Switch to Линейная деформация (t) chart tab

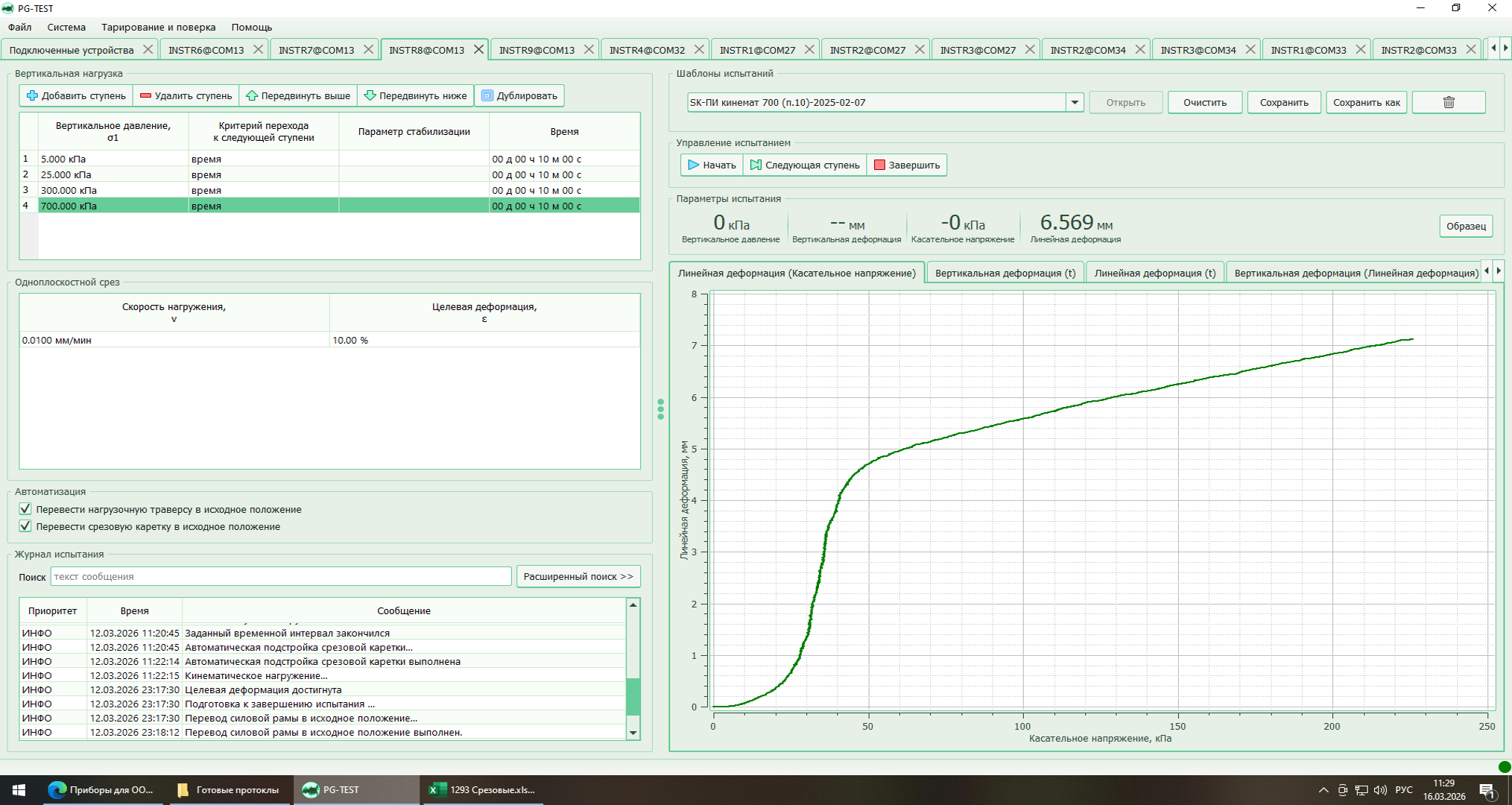(1155, 273)
